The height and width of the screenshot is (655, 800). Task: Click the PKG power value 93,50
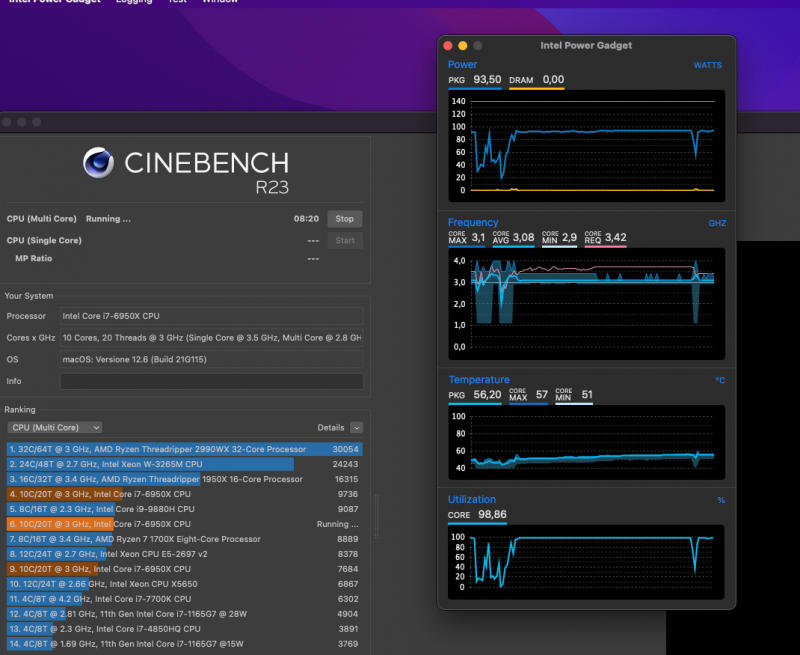(x=487, y=80)
